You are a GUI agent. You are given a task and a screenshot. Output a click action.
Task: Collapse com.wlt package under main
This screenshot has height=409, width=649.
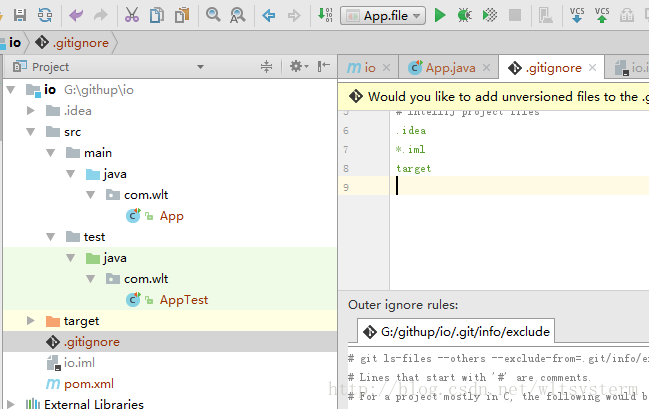91,195
